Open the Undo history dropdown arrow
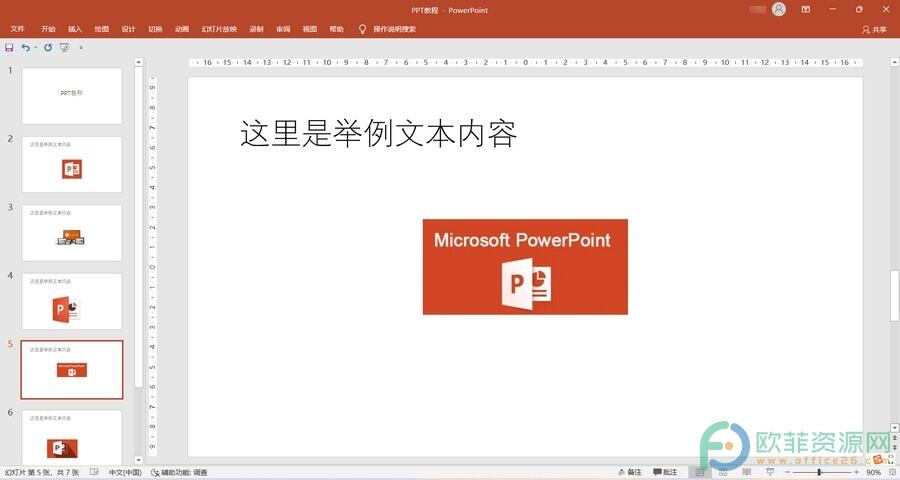 pyautogui.click(x=36, y=48)
